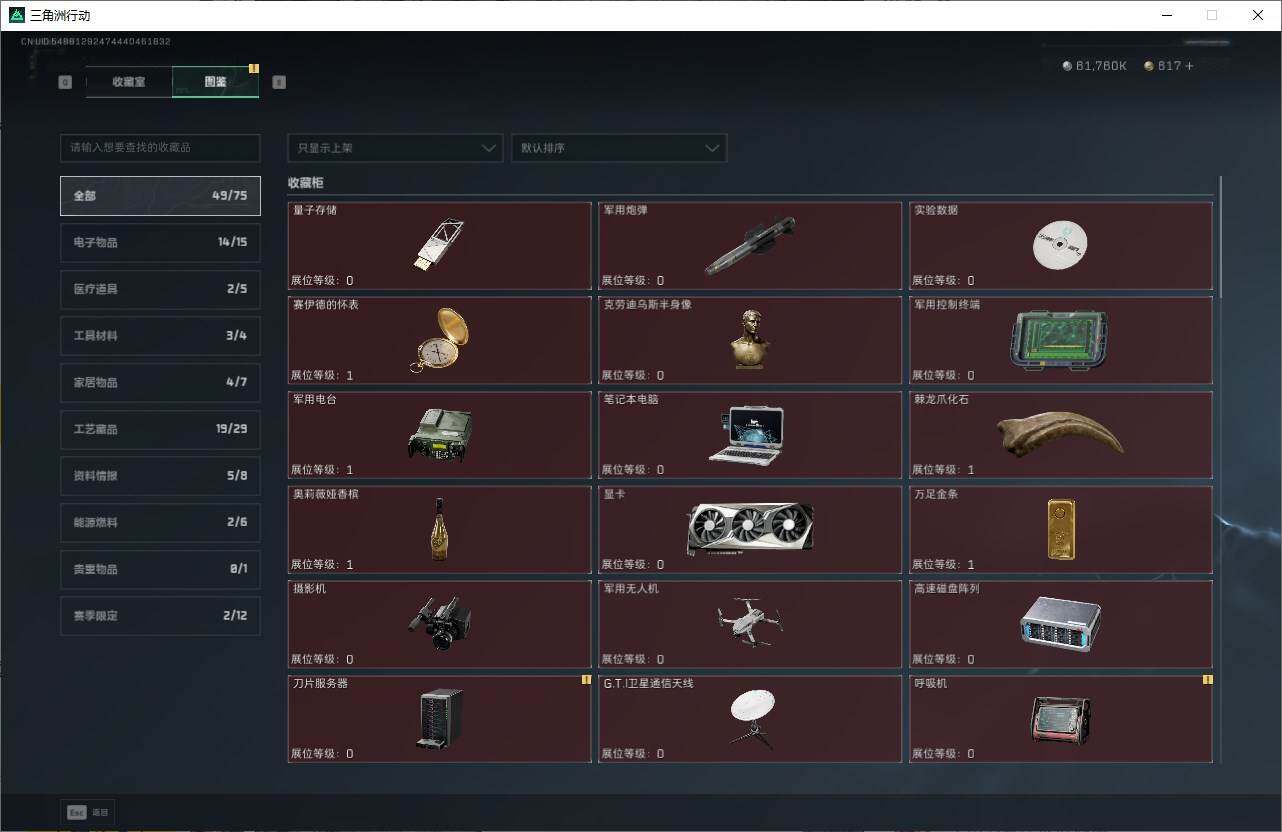Select the 家居物品 category
1282x832 pixels.
coord(160,382)
